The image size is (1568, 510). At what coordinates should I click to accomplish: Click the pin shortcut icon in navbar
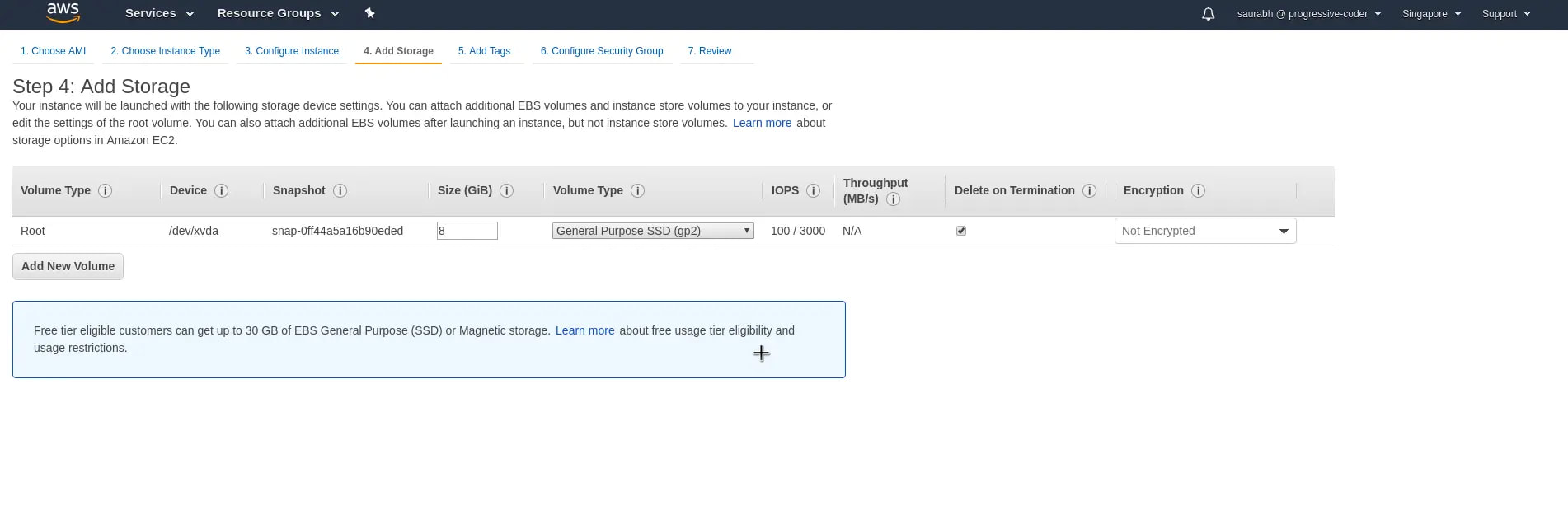coord(369,13)
